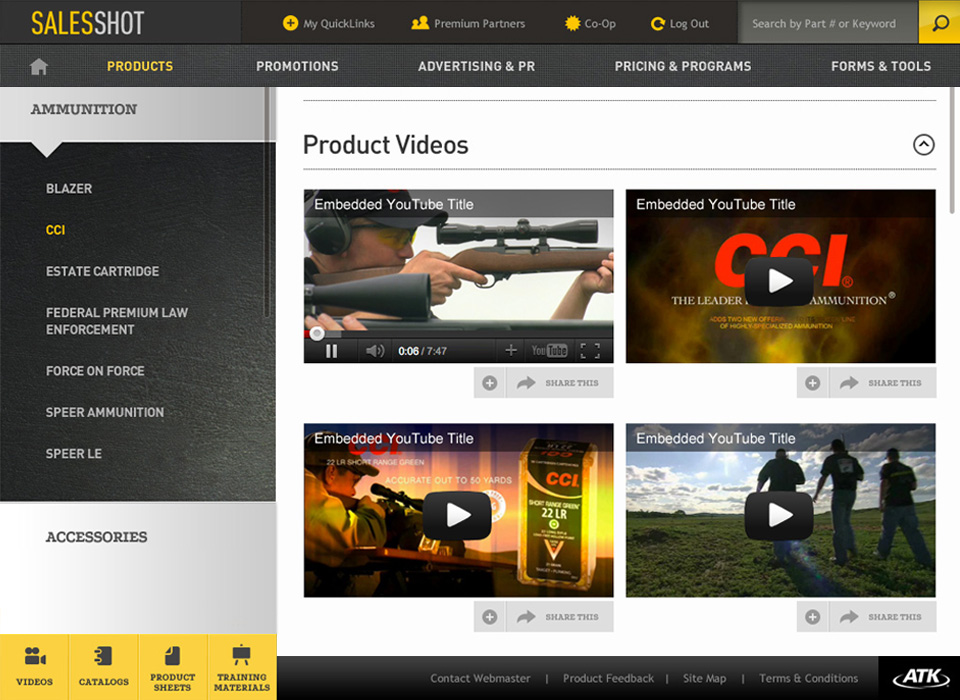Click the sidebar list scrollbar
This screenshot has height=700, width=960.
pos(267,202)
